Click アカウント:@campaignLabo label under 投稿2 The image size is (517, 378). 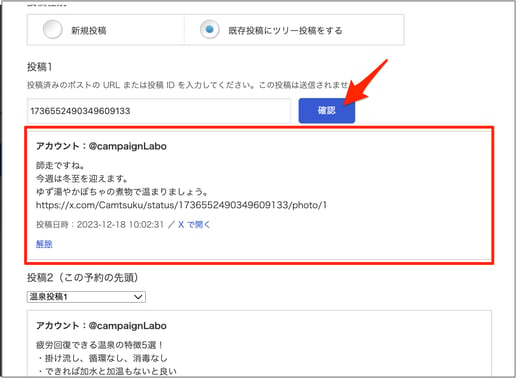click(101, 326)
